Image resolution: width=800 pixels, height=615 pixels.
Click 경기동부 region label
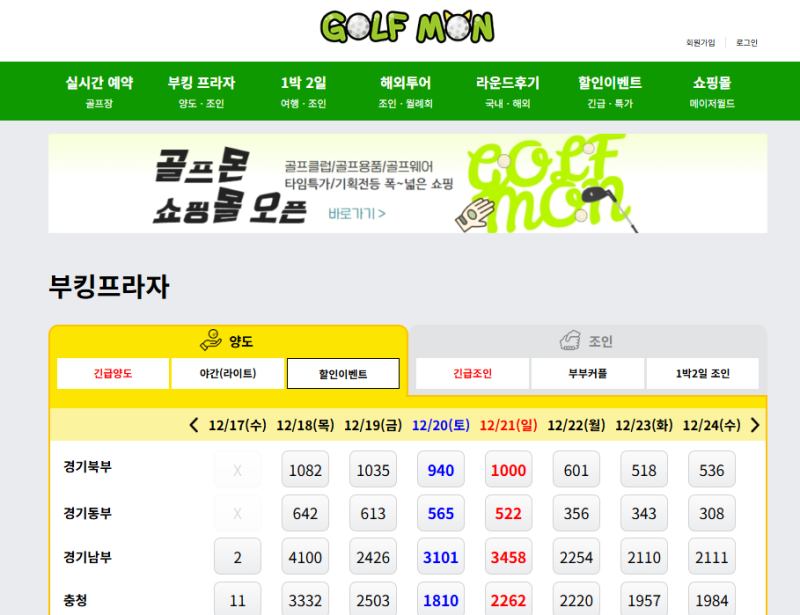pos(87,513)
